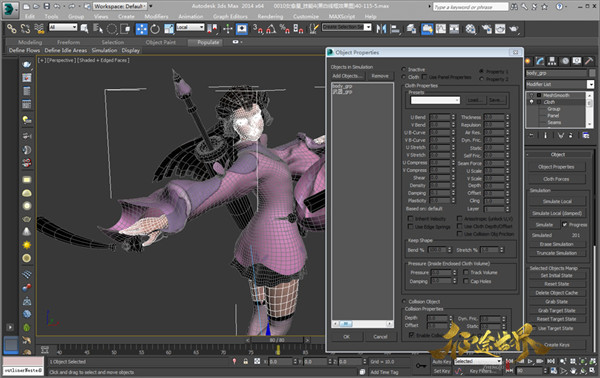Click the Configure Modifier Sets icon

click(x=585, y=135)
